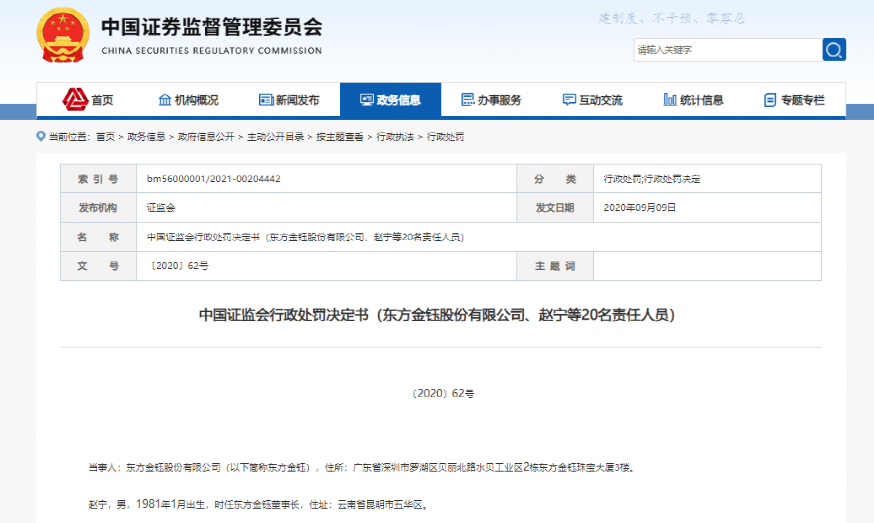Click the bar chart icon beside 统计信息
Viewport: 874px width, 523px height.
670,100
